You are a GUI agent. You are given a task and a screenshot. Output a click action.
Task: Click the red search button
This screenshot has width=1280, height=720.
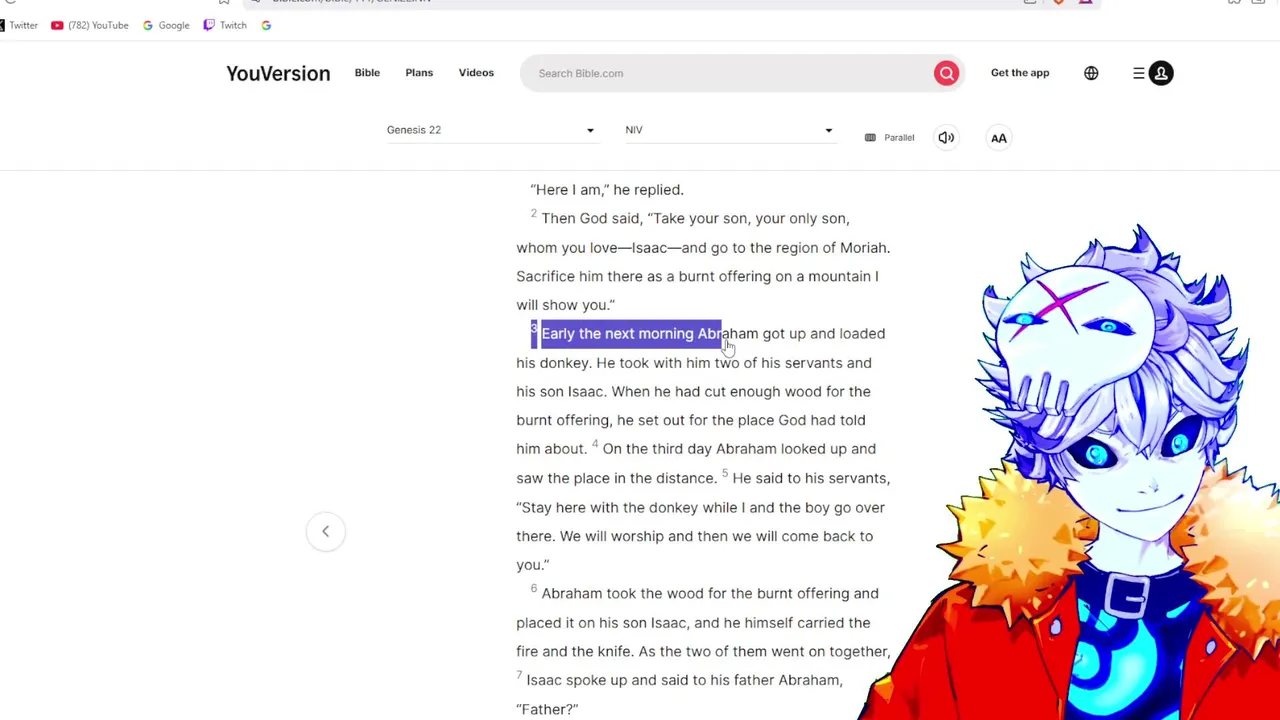point(946,73)
